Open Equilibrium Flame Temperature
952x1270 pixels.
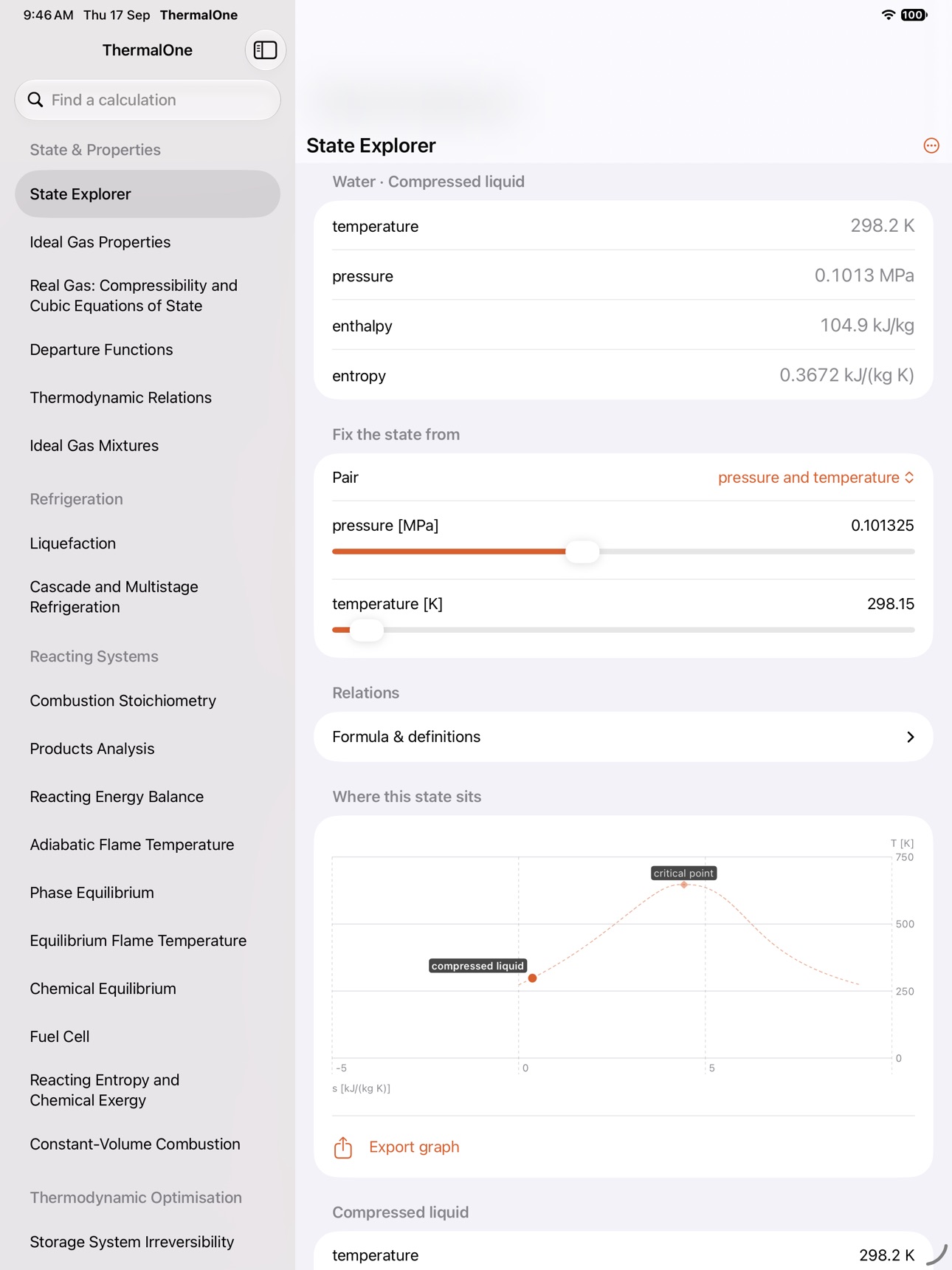coord(148,941)
